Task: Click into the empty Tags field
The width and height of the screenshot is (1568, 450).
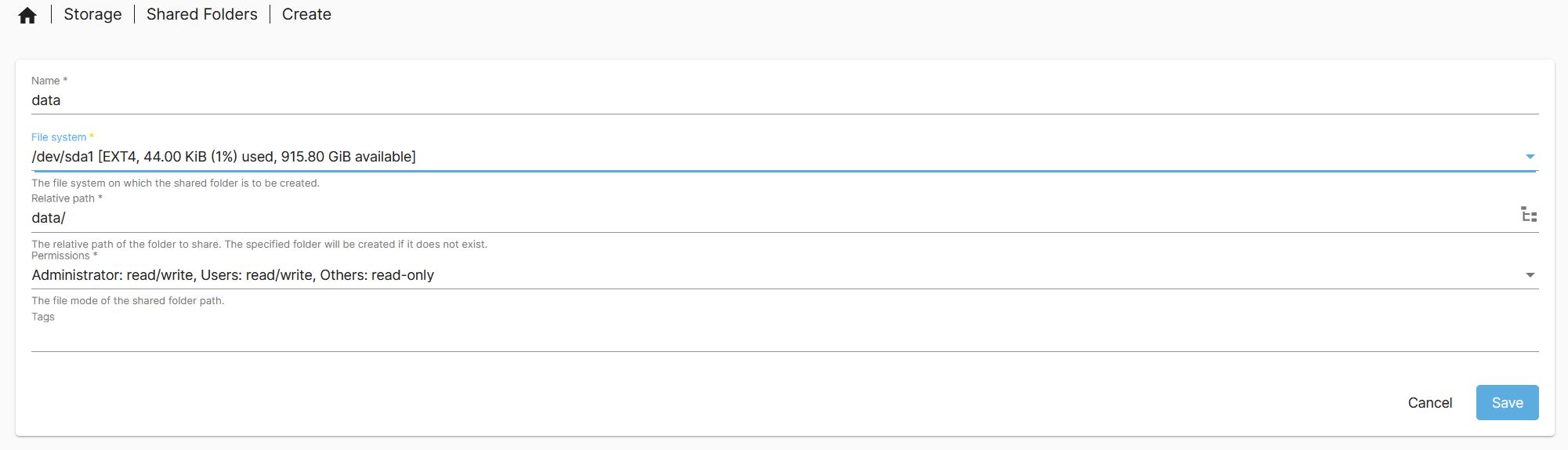Action: click(x=784, y=338)
